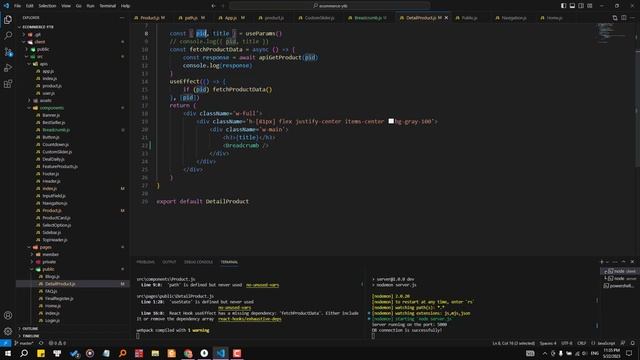
Task: Toggle the primary sidebar layout icon
Action: [563, 6]
